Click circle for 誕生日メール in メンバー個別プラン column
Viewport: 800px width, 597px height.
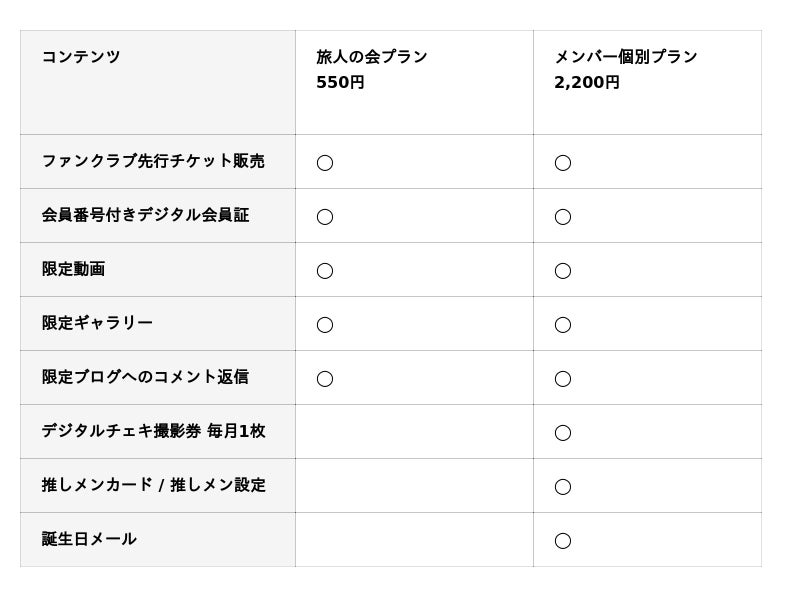pyautogui.click(x=563, y=540)
